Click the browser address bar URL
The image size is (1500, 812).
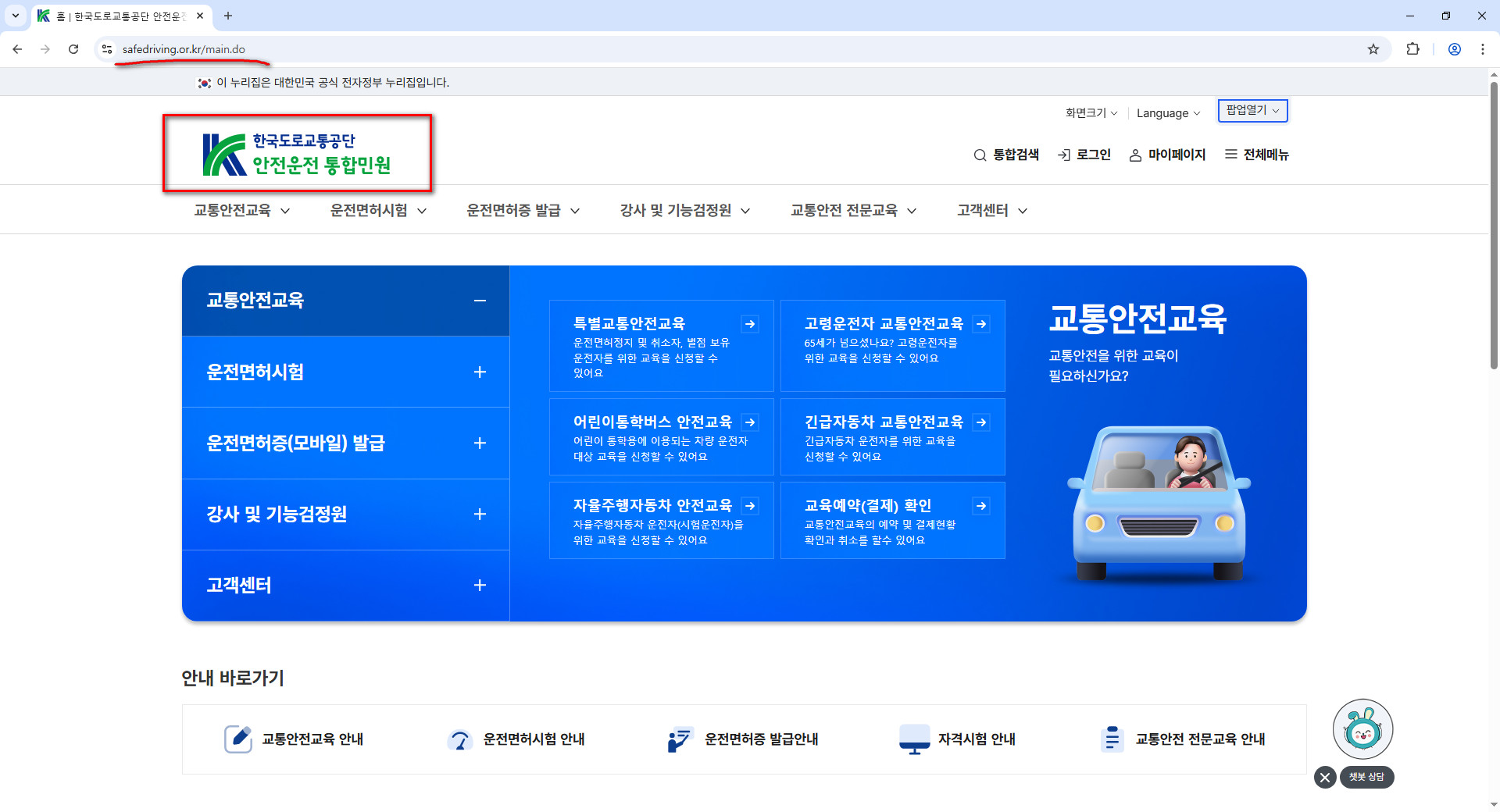point(184,49)
